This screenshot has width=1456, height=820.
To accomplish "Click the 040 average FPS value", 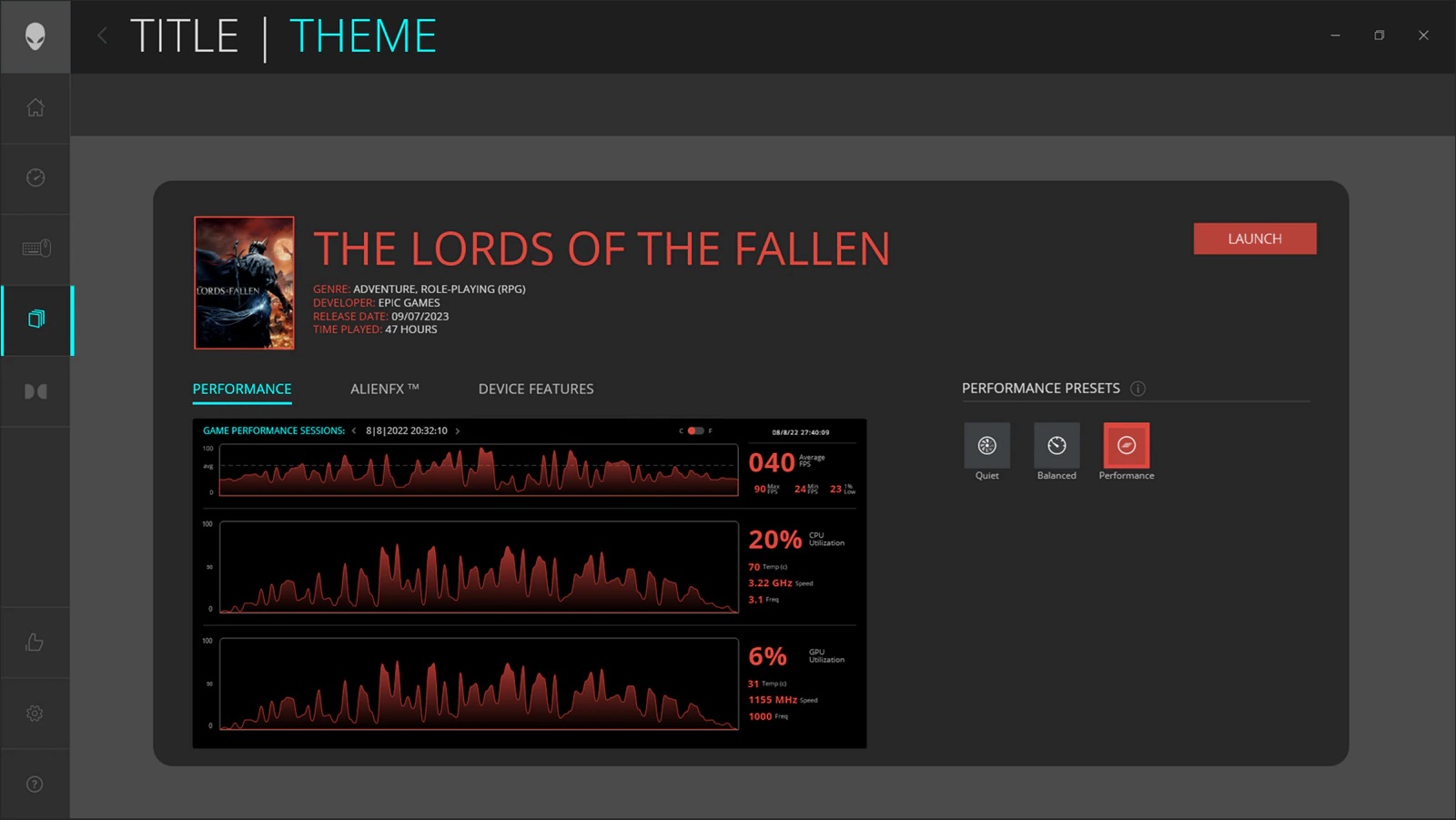I will point(772,462).
